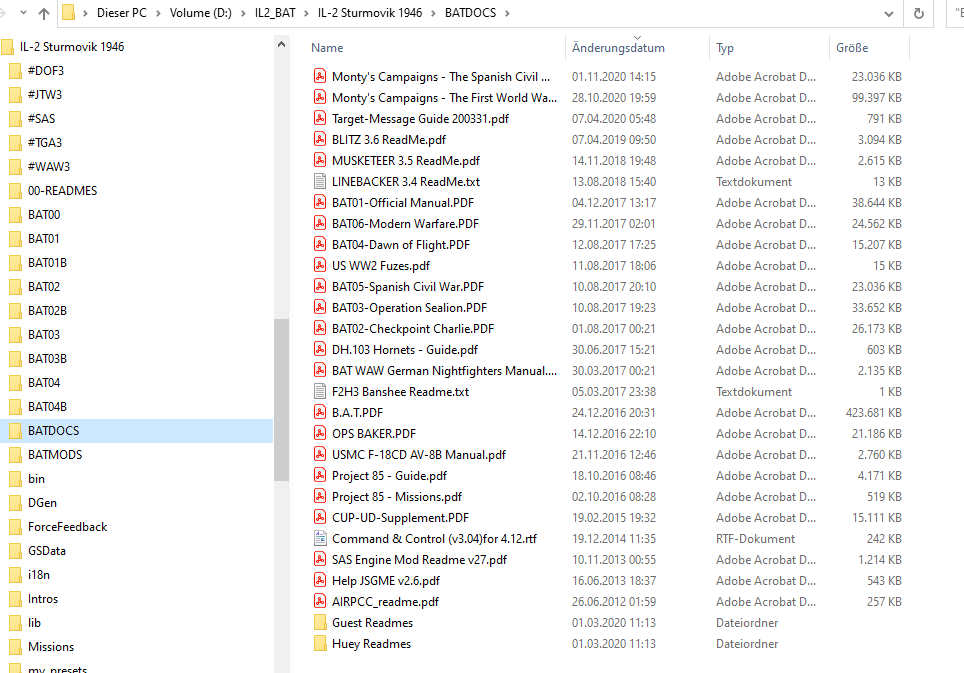Select BAT02-Checkpoint Charlie.PDF
The height and width of the screenshot is (673, 964).
coord(413,329)
